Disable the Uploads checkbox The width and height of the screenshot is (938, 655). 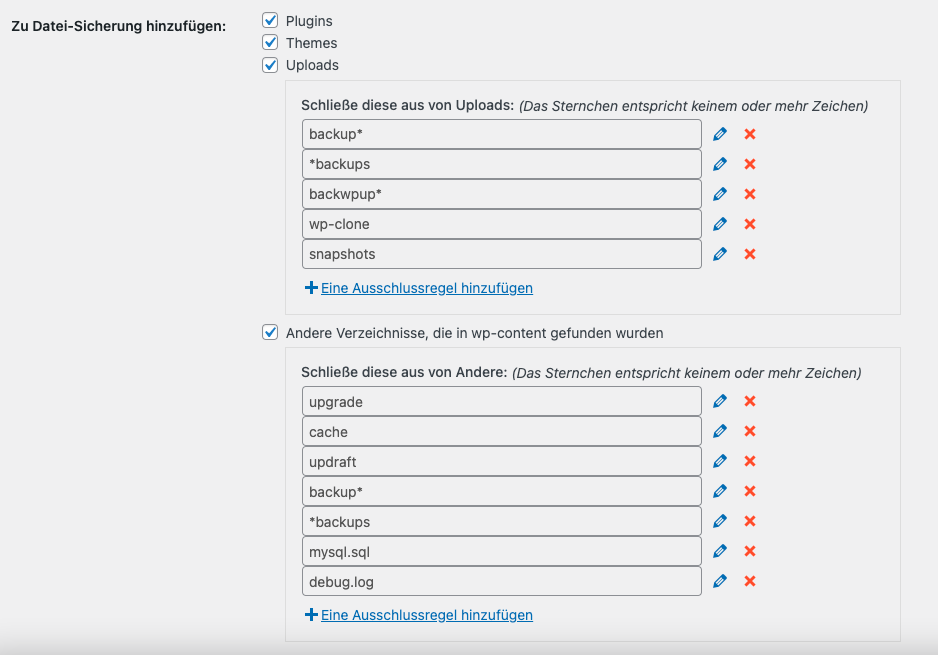pos(270,65)
